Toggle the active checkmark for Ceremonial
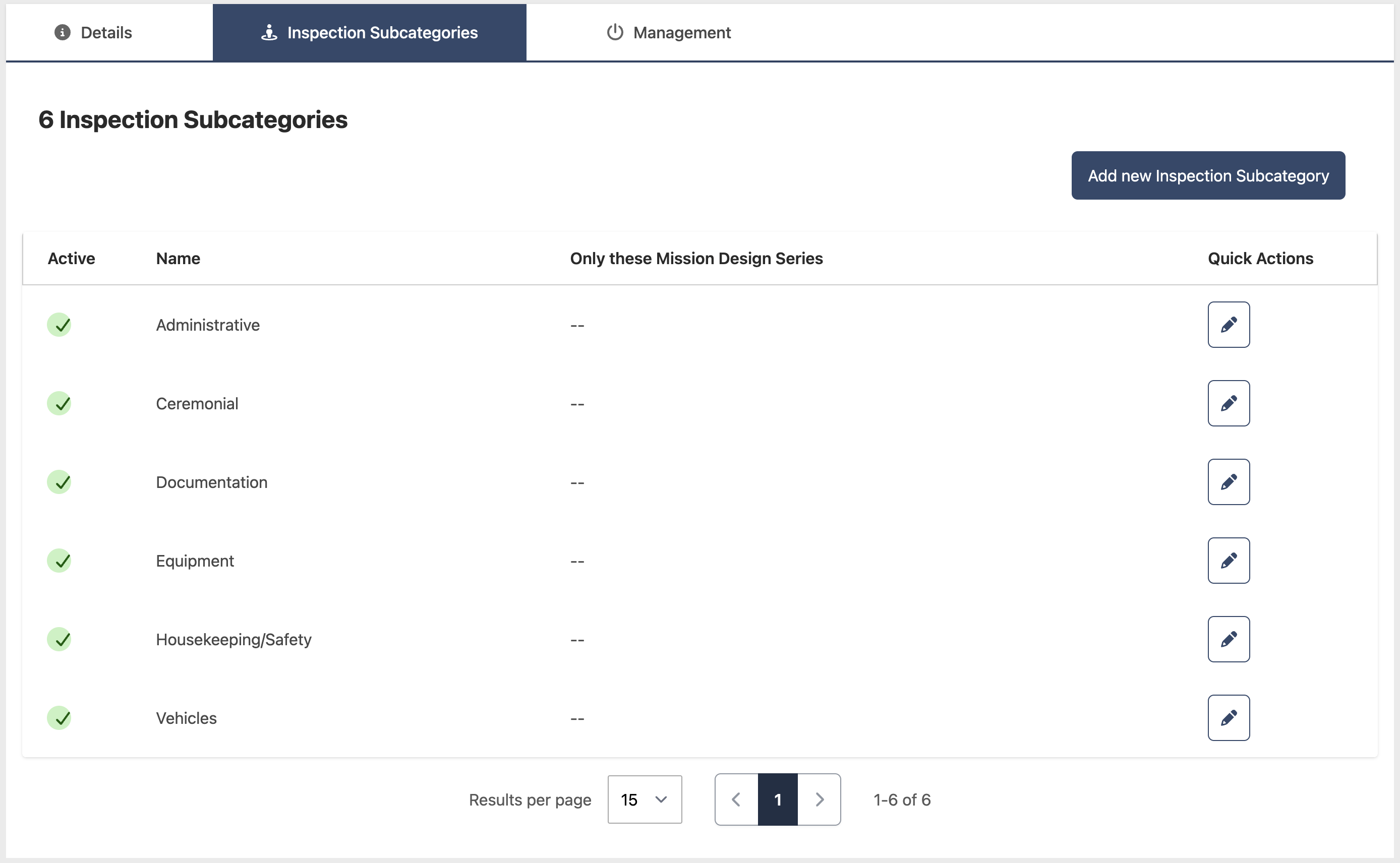The image size is (1400, 863). (59, 404)
